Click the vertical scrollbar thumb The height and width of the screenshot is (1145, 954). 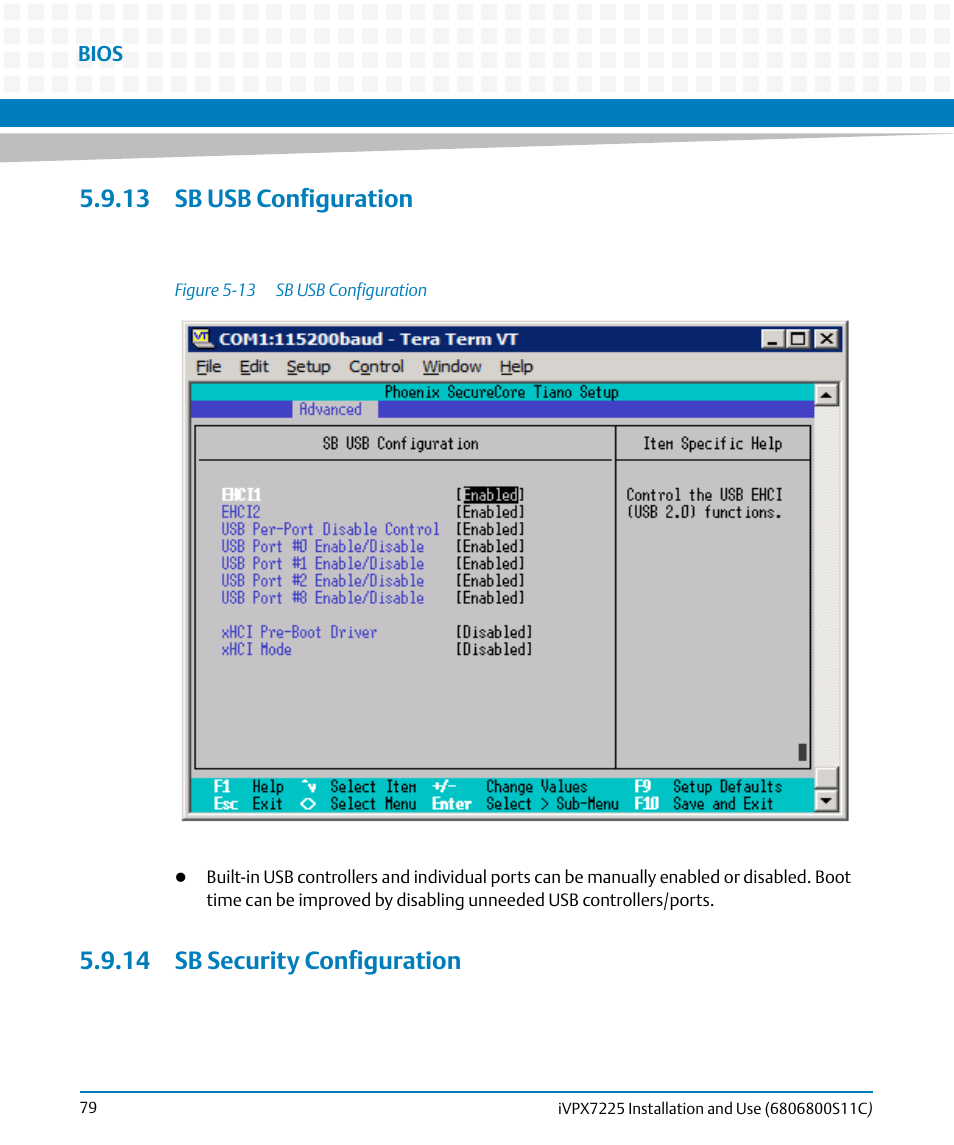(827, 778)
